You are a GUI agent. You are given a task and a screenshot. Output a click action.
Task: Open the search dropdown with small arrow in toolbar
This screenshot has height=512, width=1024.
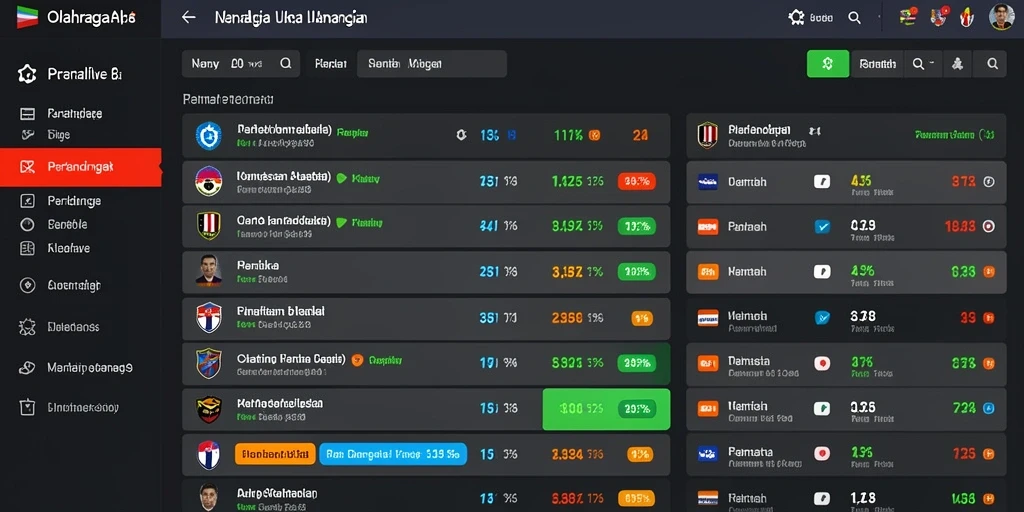tap(923, 64)
